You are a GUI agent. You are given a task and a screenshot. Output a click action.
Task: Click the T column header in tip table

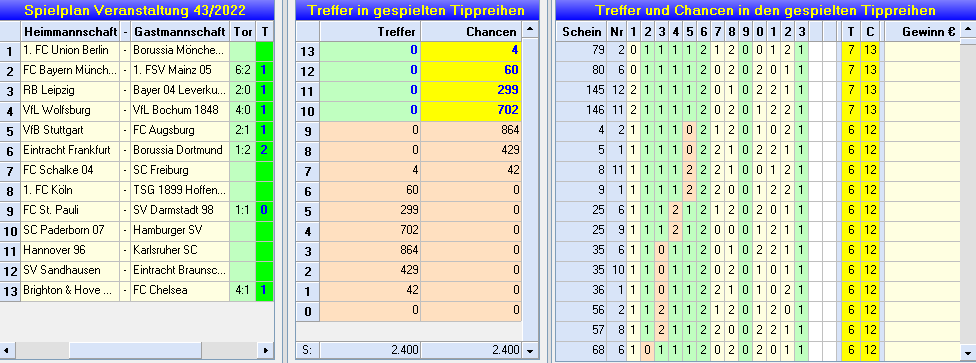click(x=850, y=31)
